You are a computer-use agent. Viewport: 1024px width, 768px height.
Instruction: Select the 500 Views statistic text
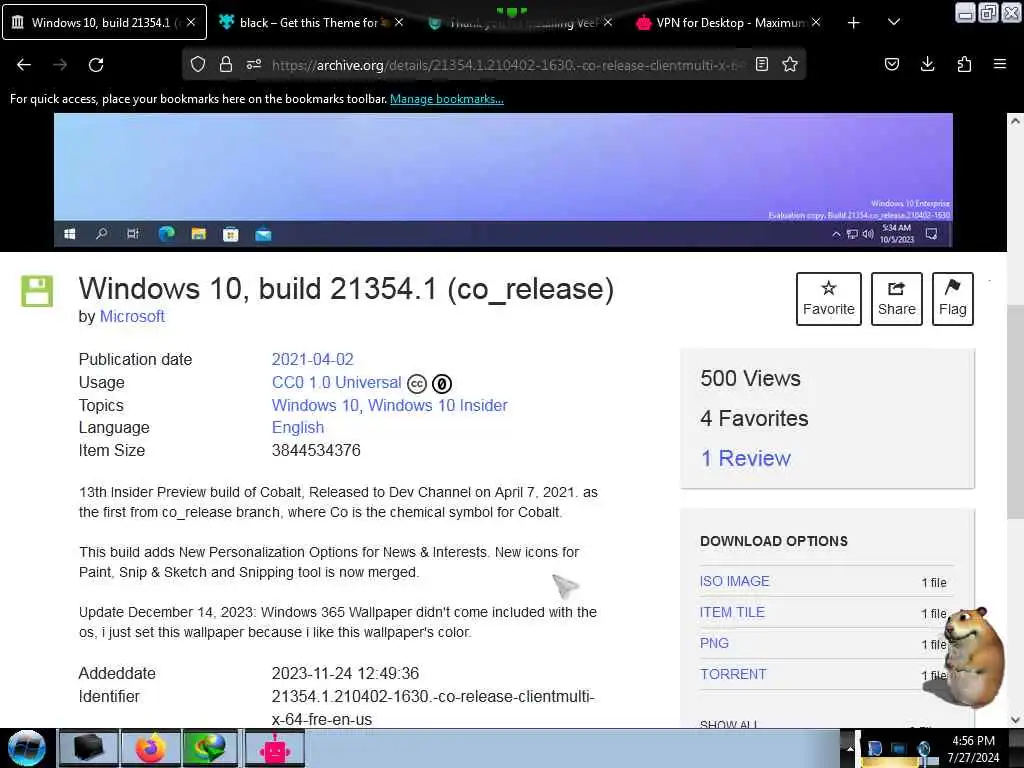(750, 378)
